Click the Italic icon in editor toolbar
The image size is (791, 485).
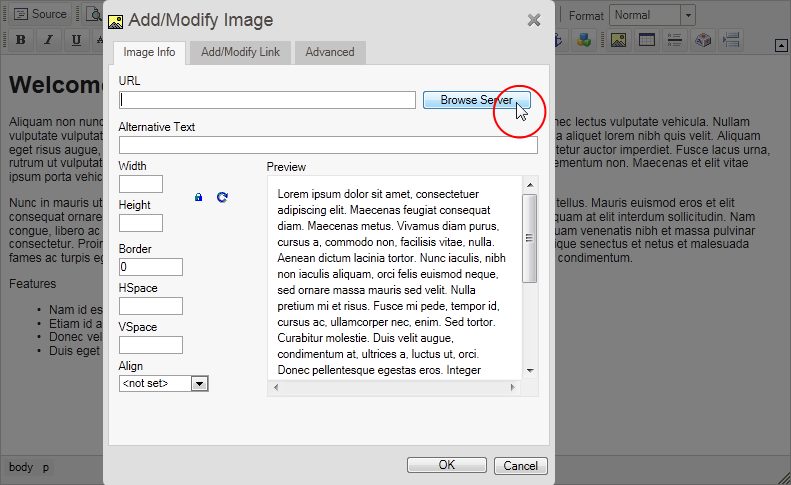click(x=48, y=40)
